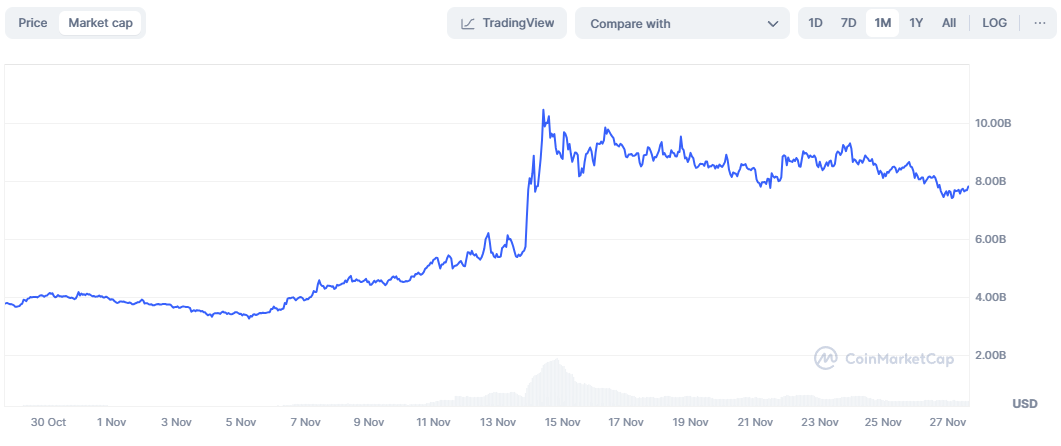This screenshot has width=1061, height=446.
Task: Click the market cap peak on the line
Action: [543, 110]
